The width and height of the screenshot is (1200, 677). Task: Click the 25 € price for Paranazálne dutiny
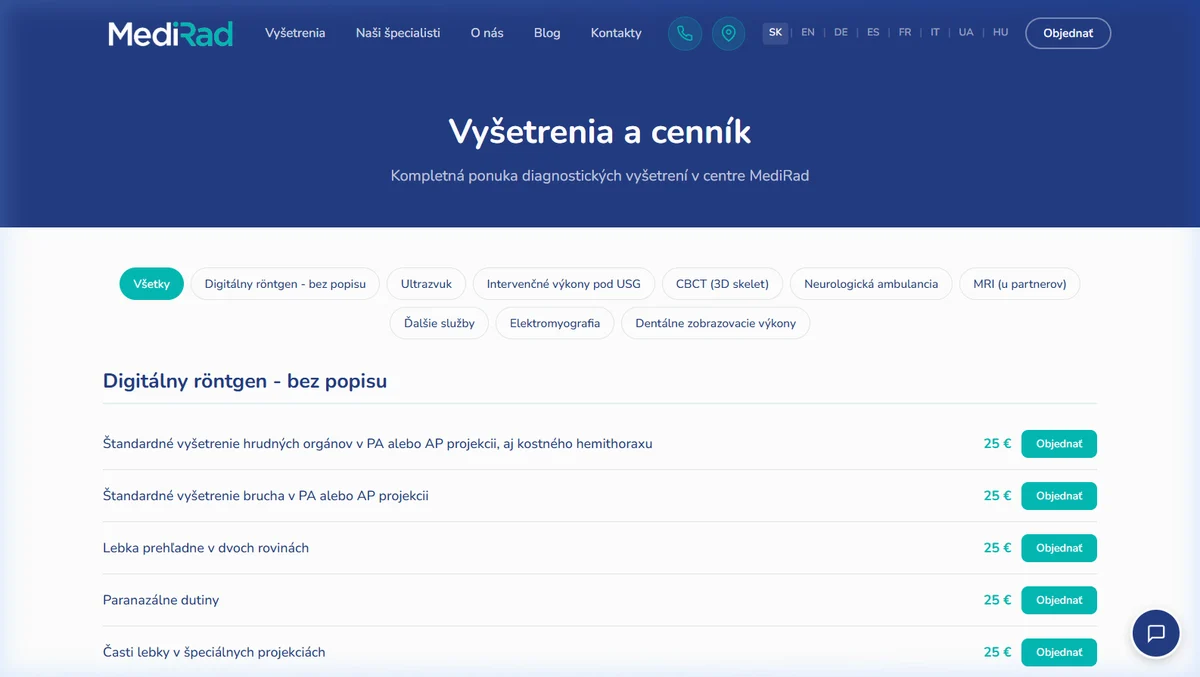[x=997, y=600]
